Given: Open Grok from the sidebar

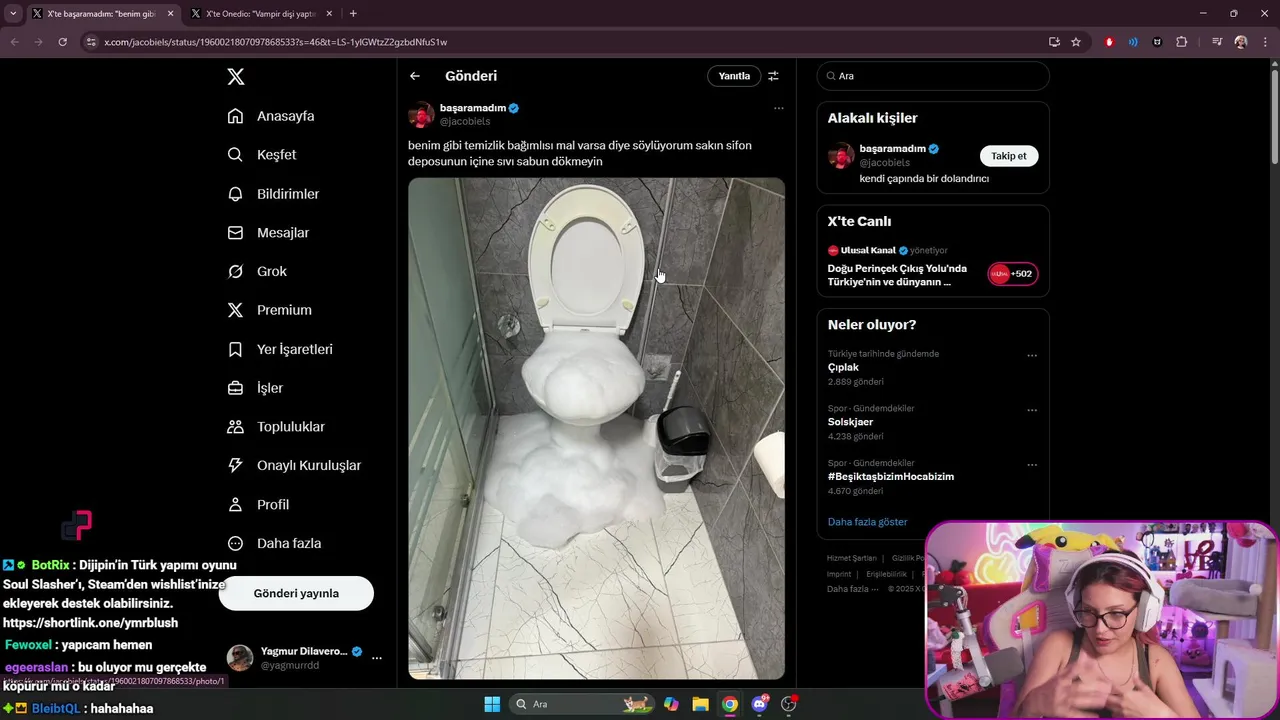Looking at the screenshot, I should point(257,272).
